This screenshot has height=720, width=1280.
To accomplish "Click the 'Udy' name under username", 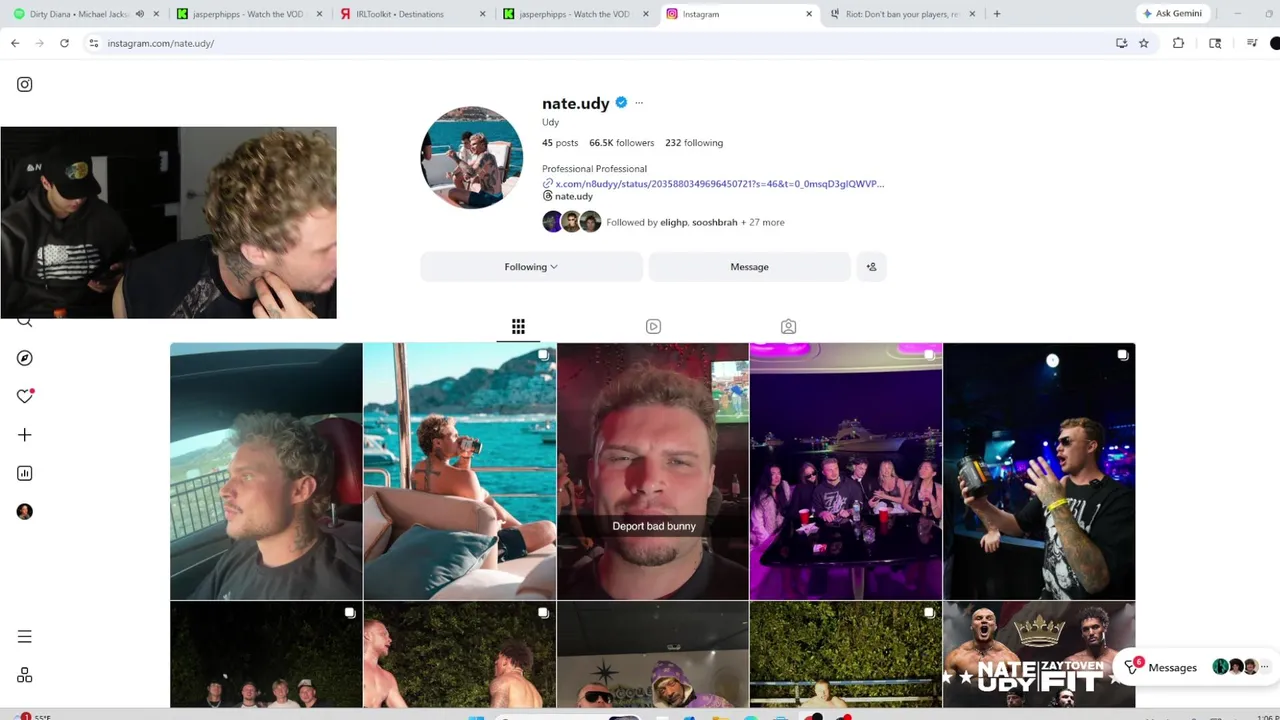I will point(550,122).
